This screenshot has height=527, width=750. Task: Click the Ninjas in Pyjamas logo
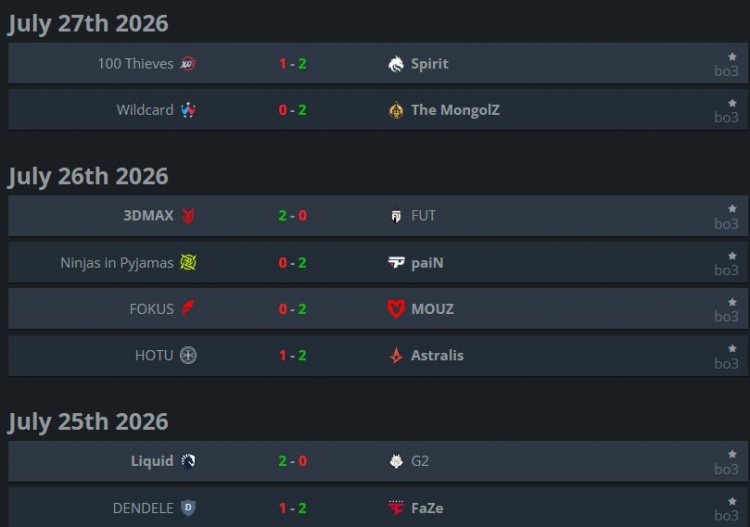coord(188,263)
